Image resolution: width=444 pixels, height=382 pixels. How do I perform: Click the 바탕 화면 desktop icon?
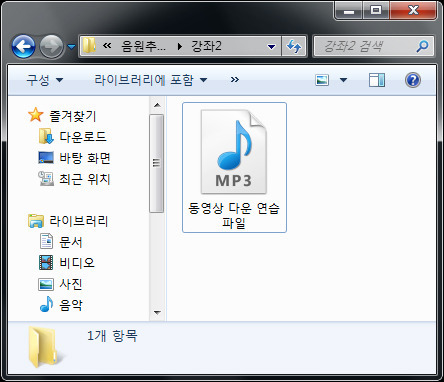coord(46,158)
